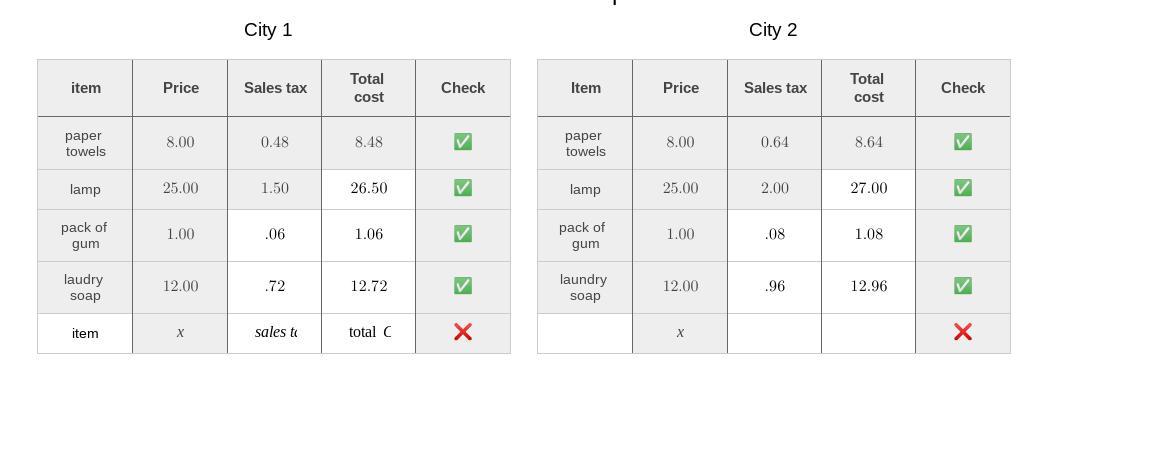Edit City 1 bottom row item name field
Image resolution: width=1155 pixels, height=449 pixels.
pyautogui.click(x=85, y=334)
